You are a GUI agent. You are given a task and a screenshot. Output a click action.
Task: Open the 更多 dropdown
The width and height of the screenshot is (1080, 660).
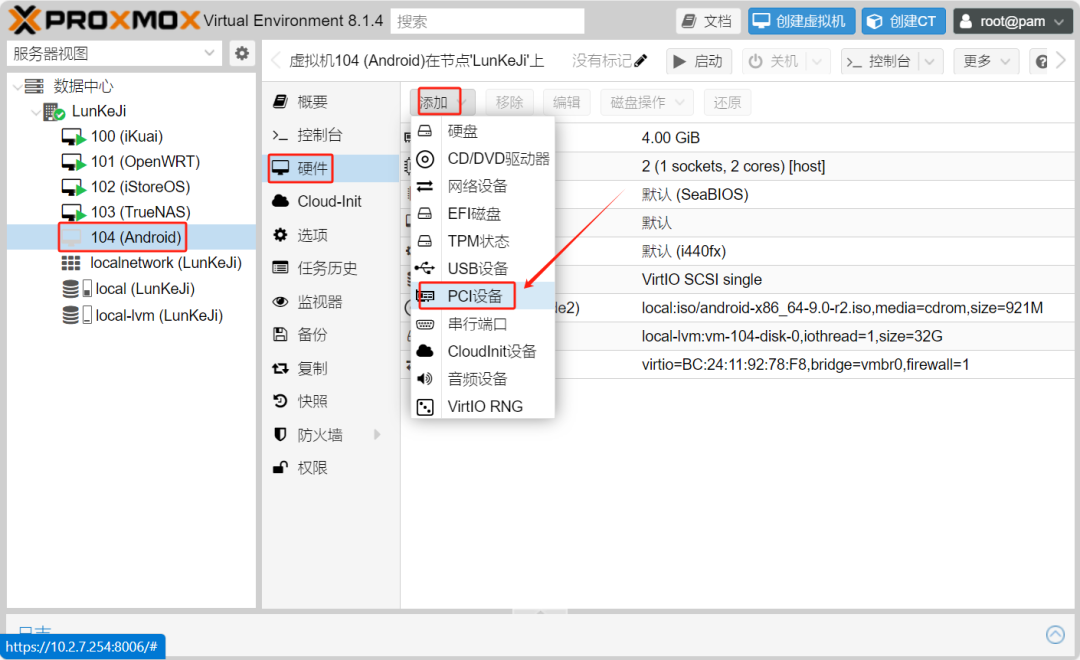pos(986,61)
